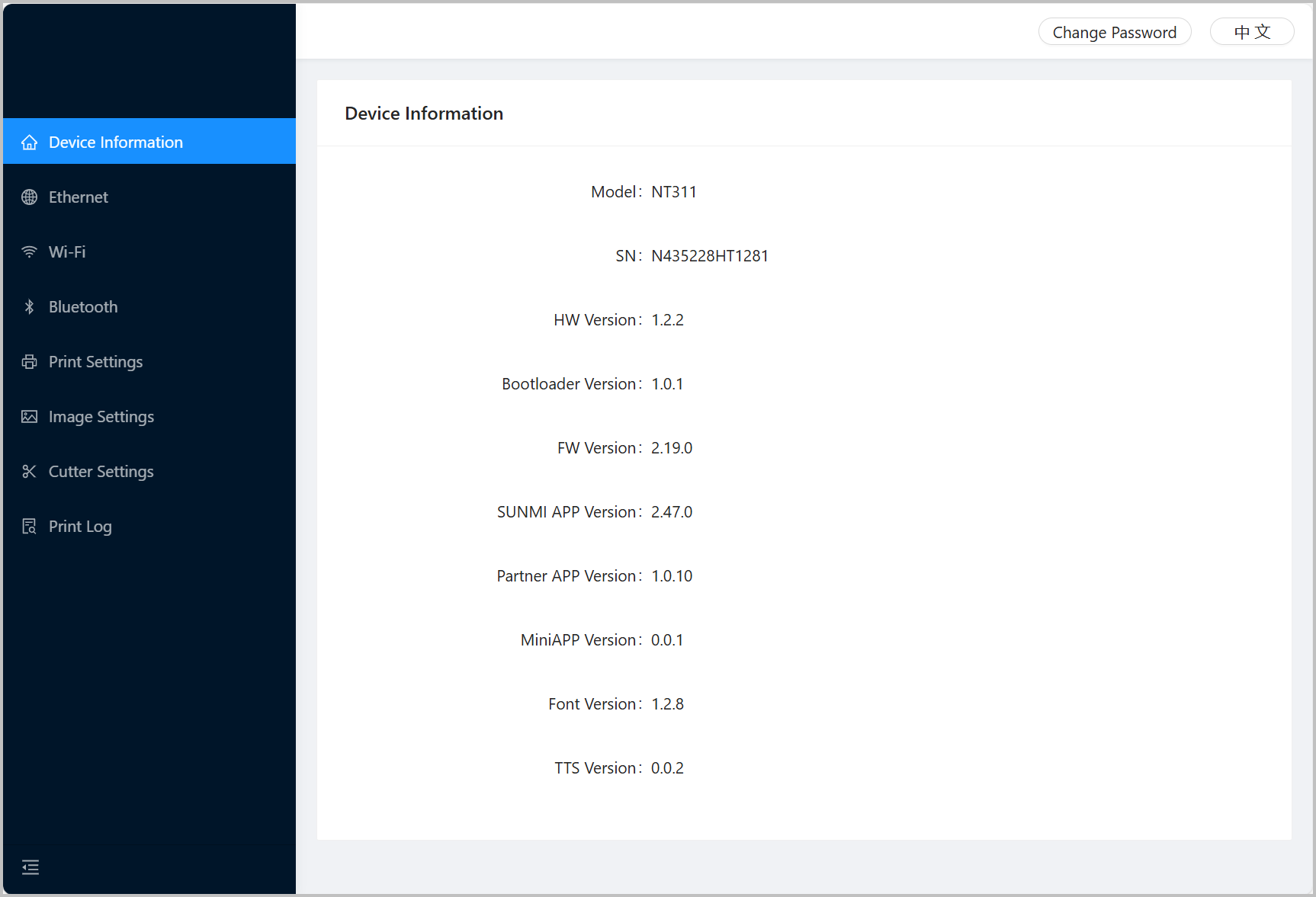
Task: Open the Ethernet settings page
Action: [79, 197]
